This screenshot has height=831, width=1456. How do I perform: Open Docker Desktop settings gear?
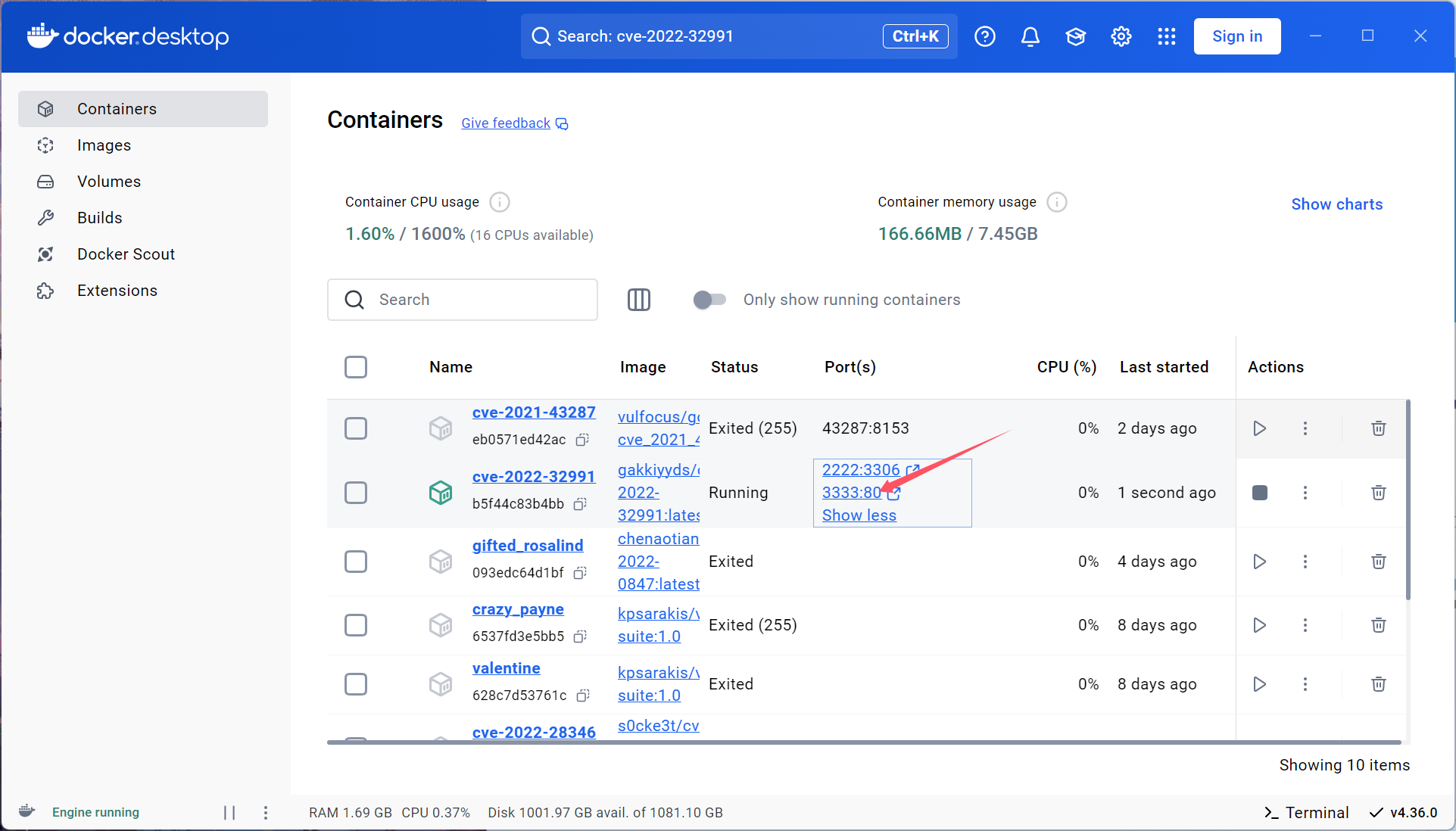1121,36
